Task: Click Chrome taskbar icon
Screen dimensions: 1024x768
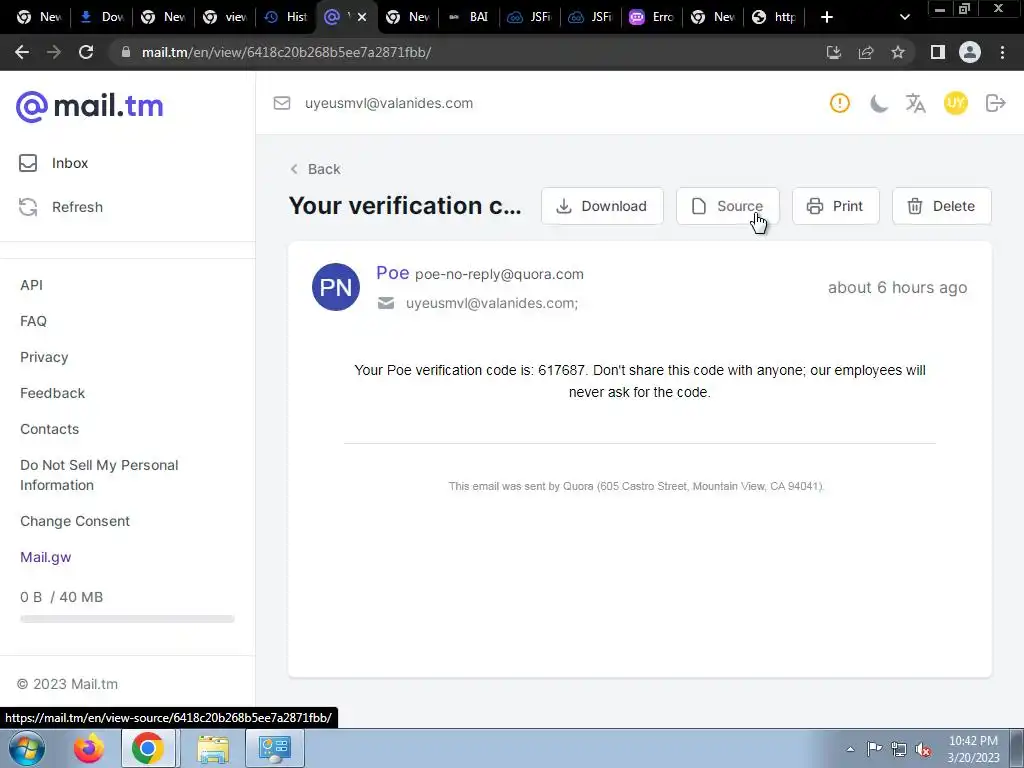Action: click(148, 748)
